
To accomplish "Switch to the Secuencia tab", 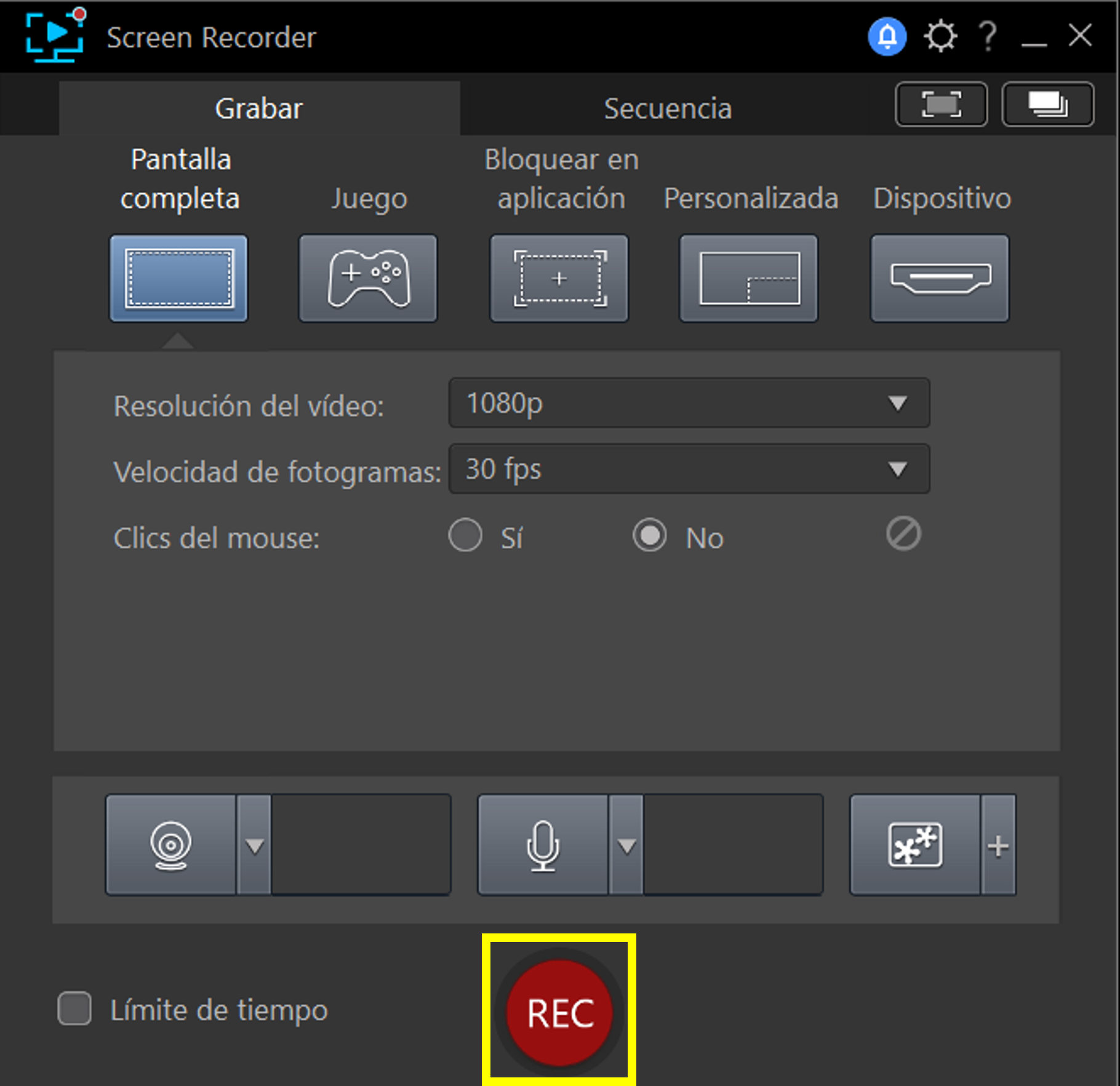I will [668, 108].
